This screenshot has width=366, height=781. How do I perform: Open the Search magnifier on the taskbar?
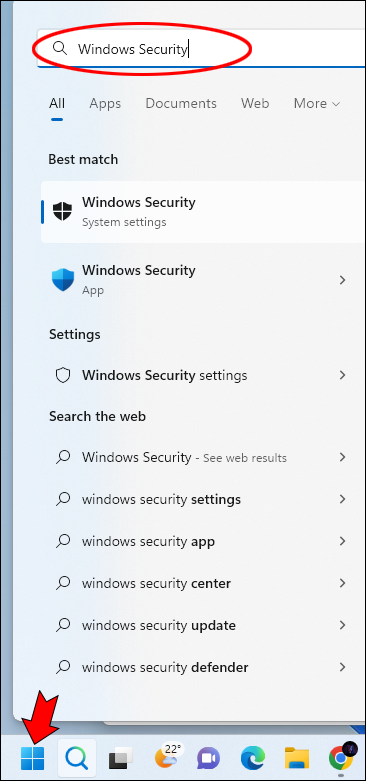77,758
